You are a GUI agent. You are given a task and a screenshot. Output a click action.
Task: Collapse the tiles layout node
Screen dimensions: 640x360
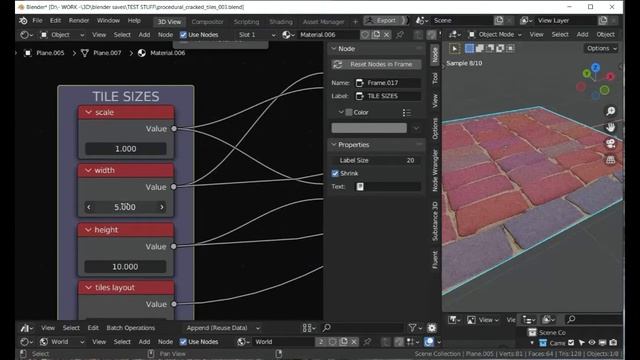click(x=88, y=288)
